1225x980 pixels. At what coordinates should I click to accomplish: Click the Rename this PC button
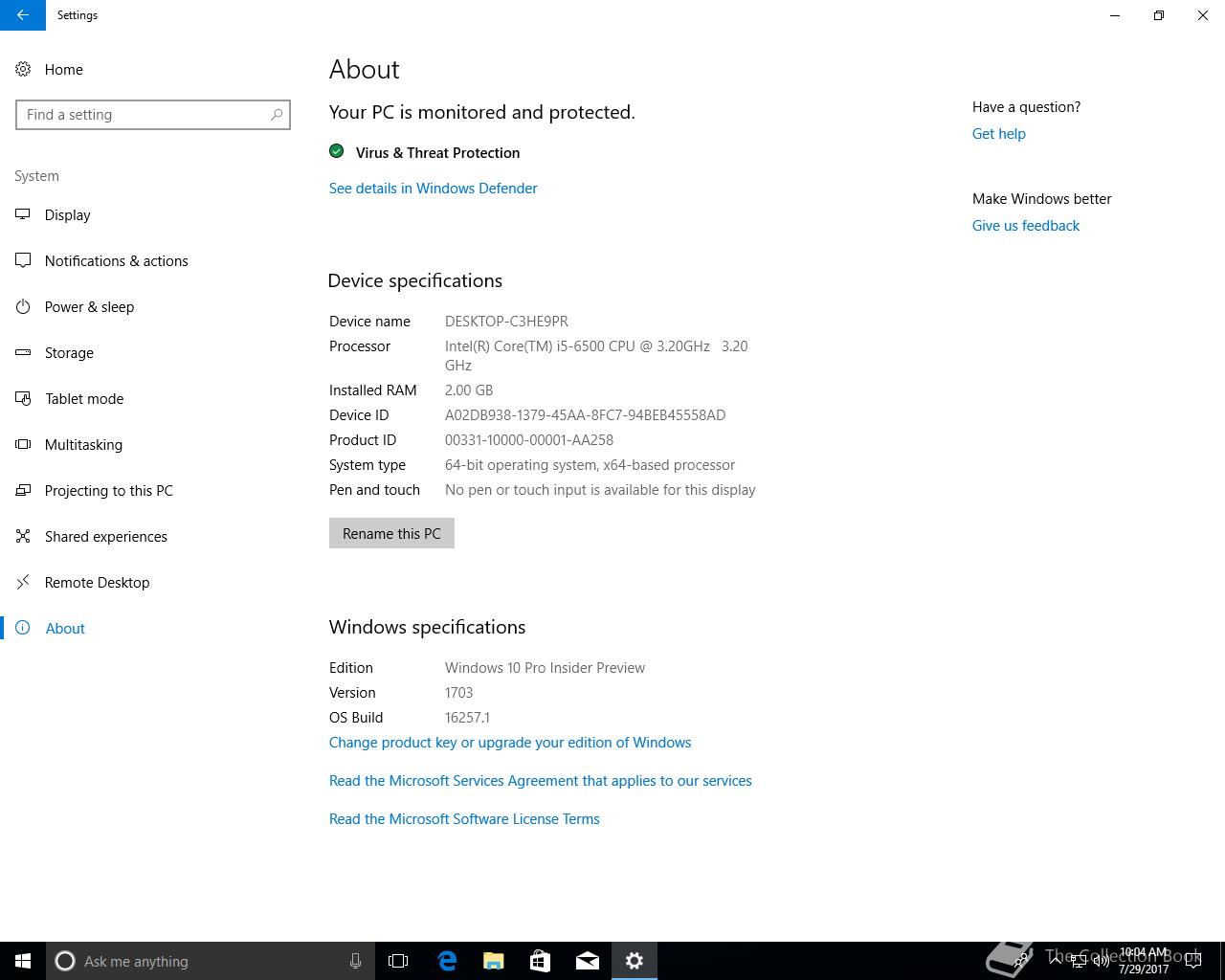[391, 533]
